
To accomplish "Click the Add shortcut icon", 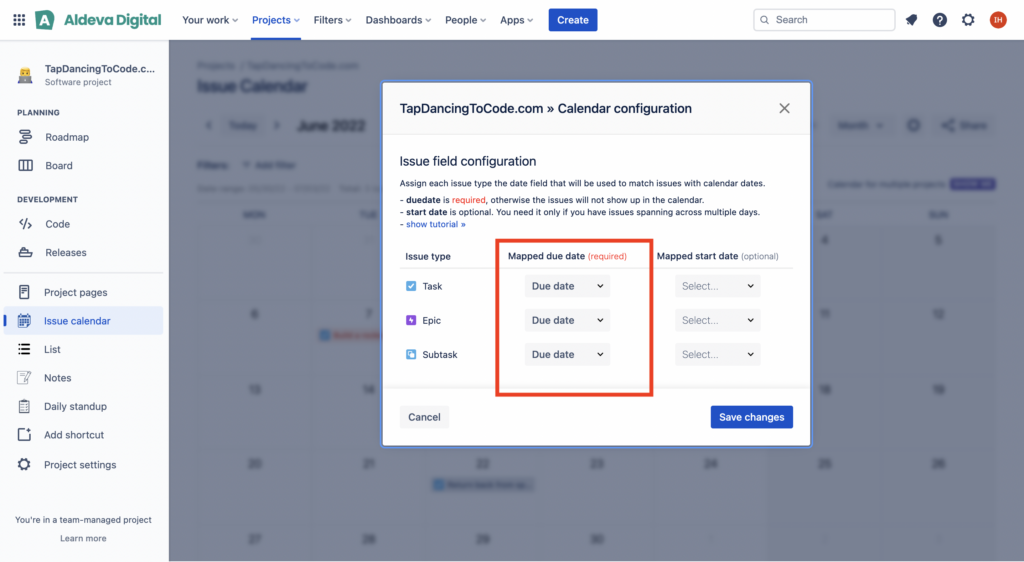I will (x=24, y=435).
